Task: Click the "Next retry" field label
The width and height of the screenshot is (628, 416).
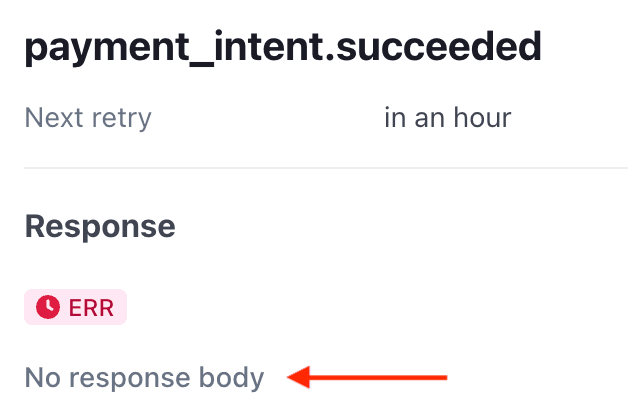Action: pyautogui.click(x=88, y=119)
